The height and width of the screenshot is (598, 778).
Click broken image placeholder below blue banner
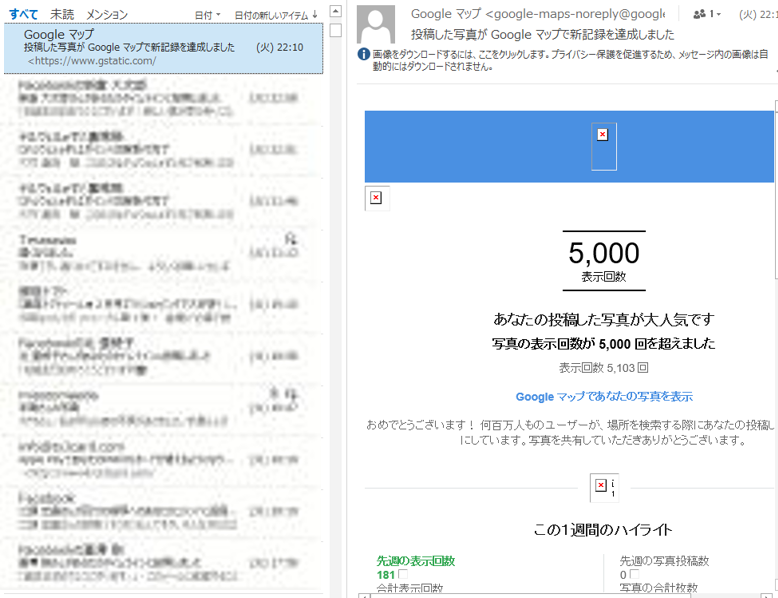point(376,198)
